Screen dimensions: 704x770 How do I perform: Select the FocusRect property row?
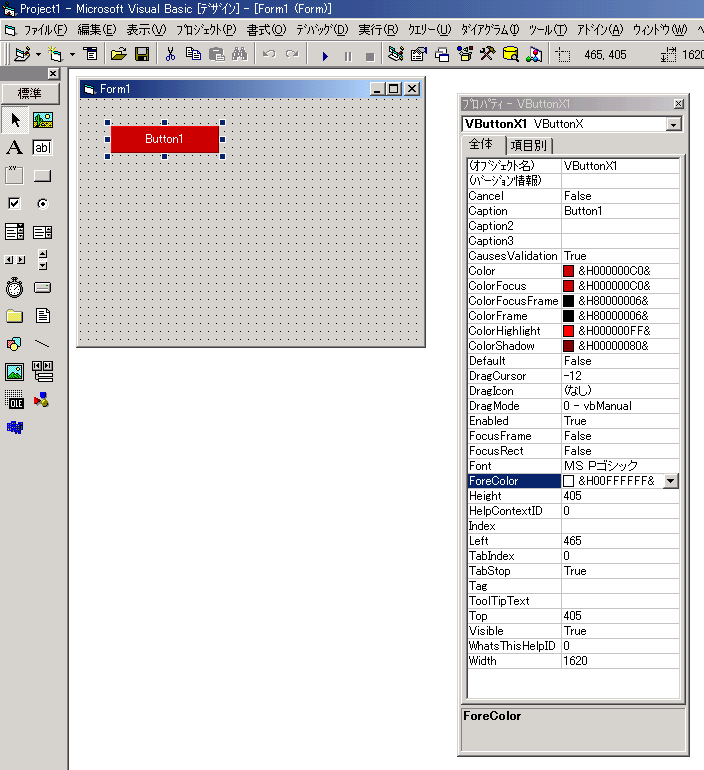click(573, 451)
